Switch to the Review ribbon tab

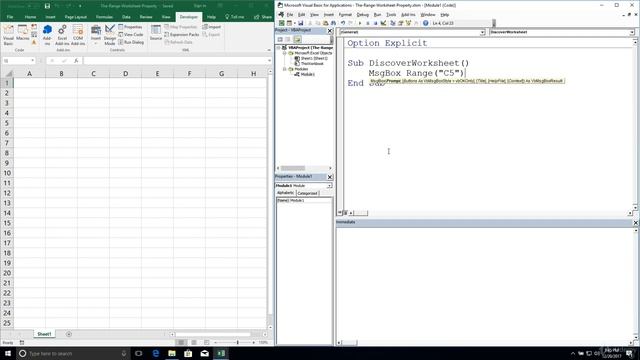click(x=146, y=17)
